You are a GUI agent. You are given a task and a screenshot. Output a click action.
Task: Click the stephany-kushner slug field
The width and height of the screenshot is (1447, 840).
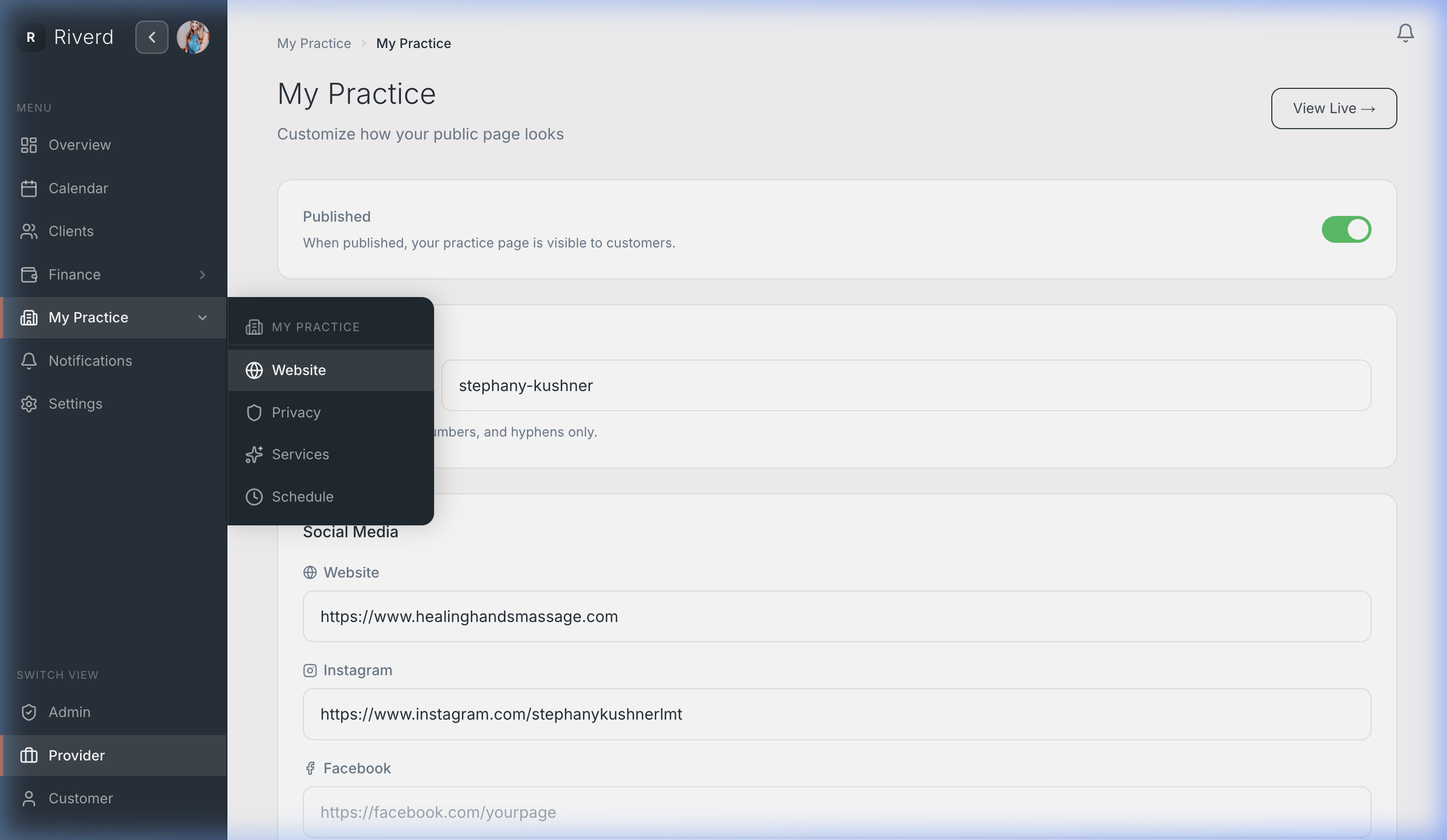(x=905, y=385)
